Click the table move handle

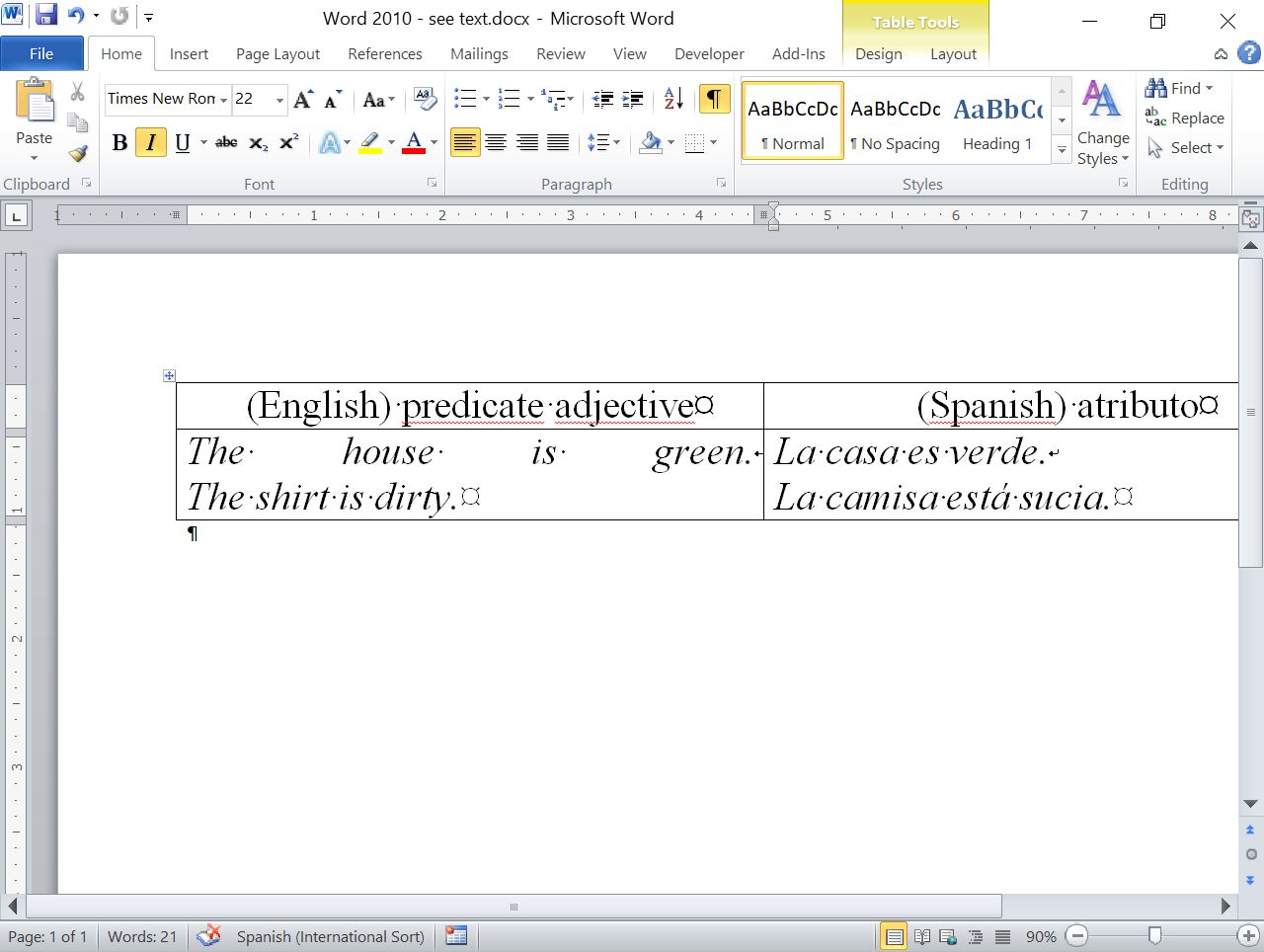pos(169,375)
